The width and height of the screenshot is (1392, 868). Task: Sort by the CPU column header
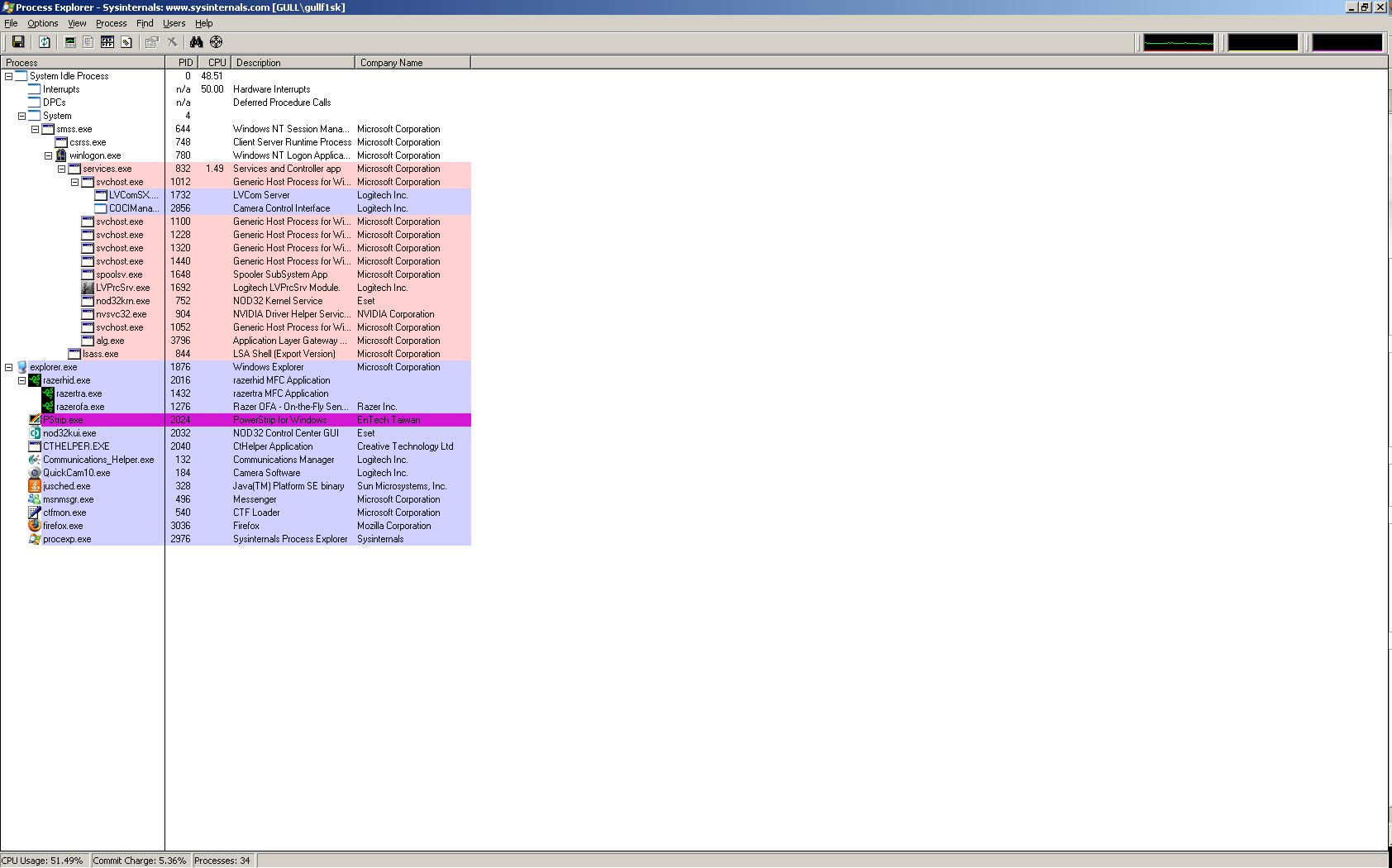215,63
